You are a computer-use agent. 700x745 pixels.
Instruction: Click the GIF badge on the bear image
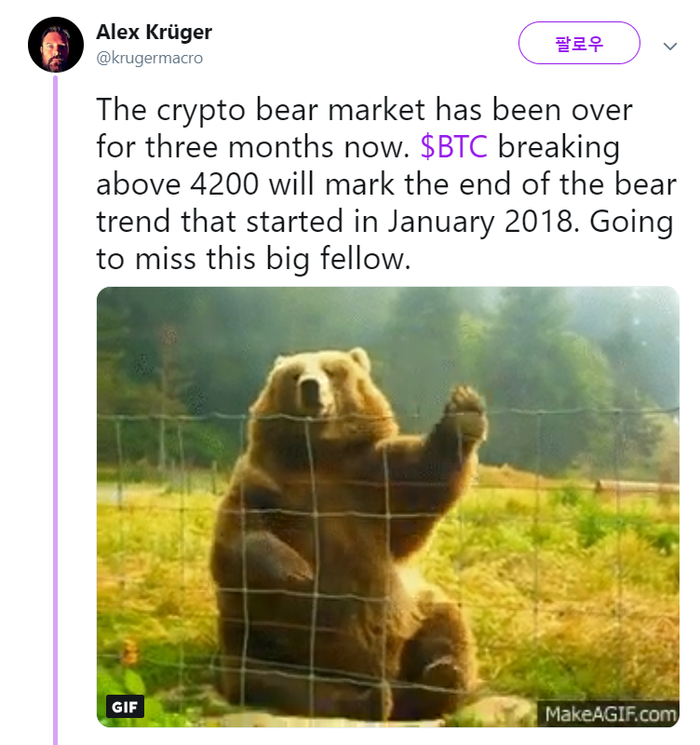click(x=125, y=707)
